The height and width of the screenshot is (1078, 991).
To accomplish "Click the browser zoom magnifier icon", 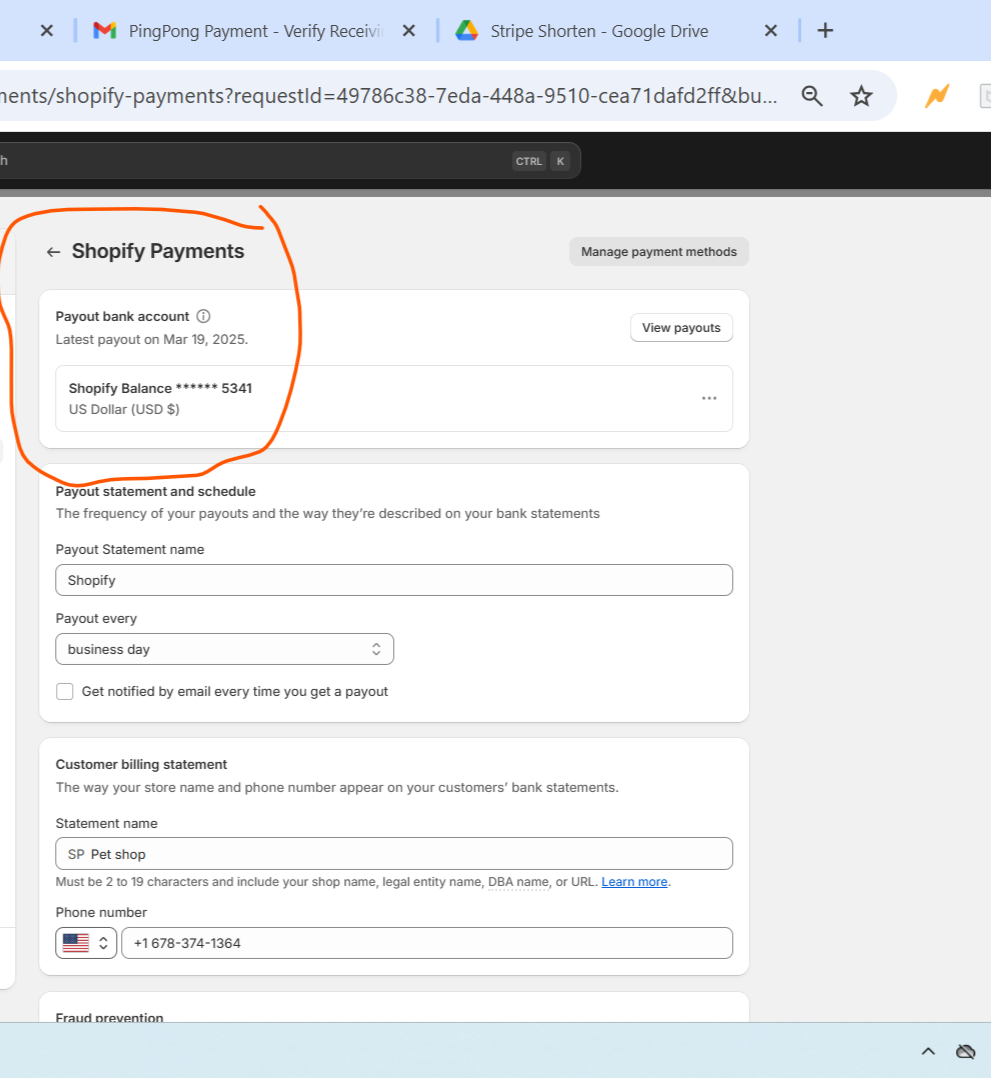I will [812, 96].
